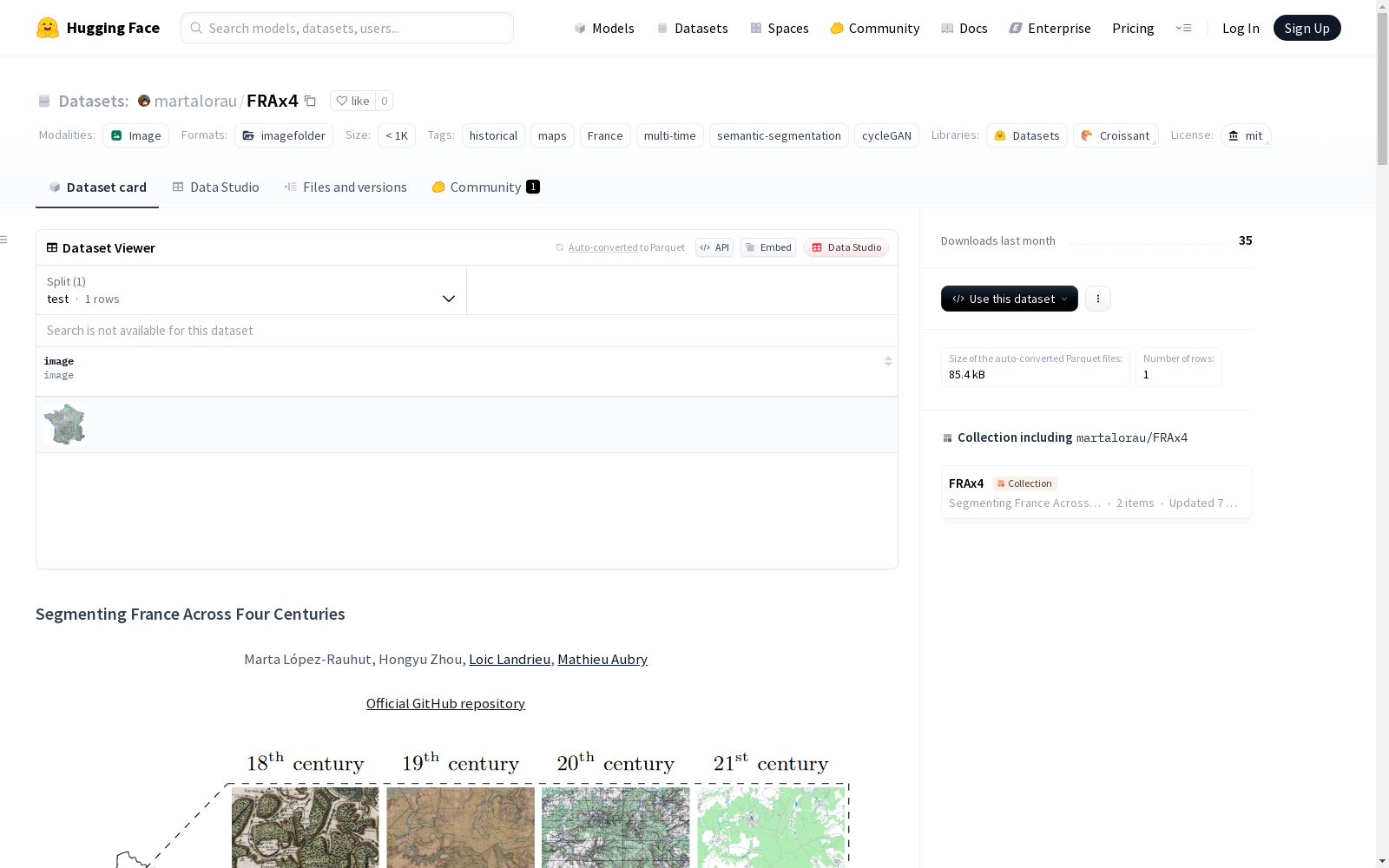Select the France tag
This screenshot has width=1389, height=868.
[605, 135]
